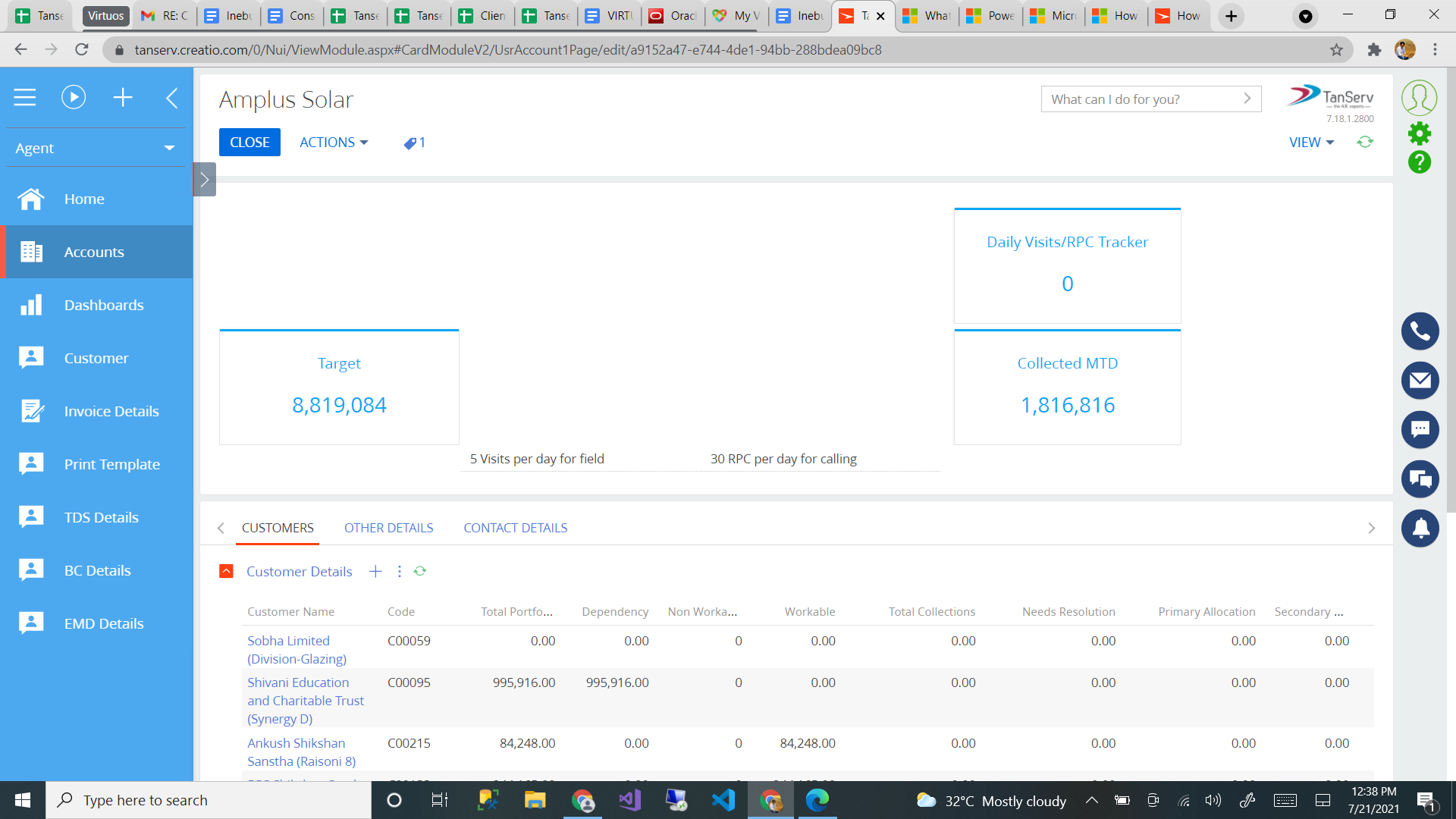Click the Workable column header
Screen dimensions: 1456x819
pyautogui.click(x=810, y=612)
